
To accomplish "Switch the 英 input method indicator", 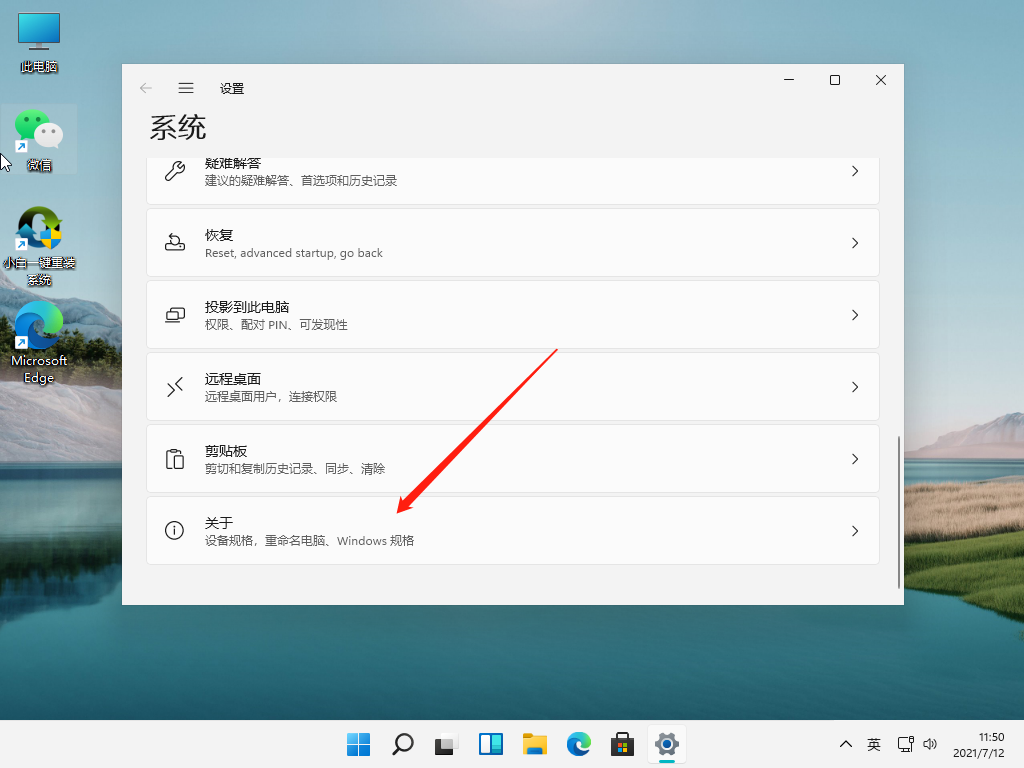I will [874, 744].
